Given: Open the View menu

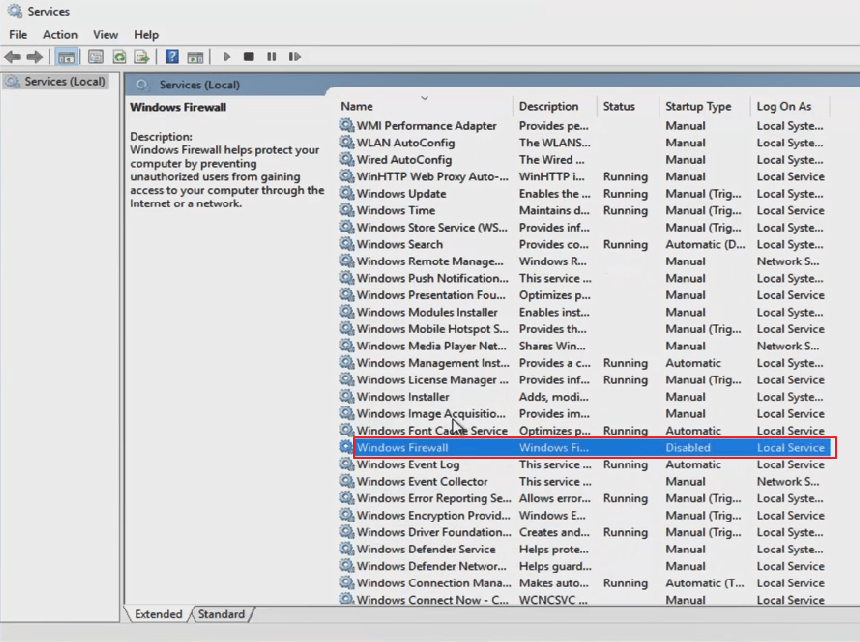Looking at the screenshot, I should tap(105, 35).
